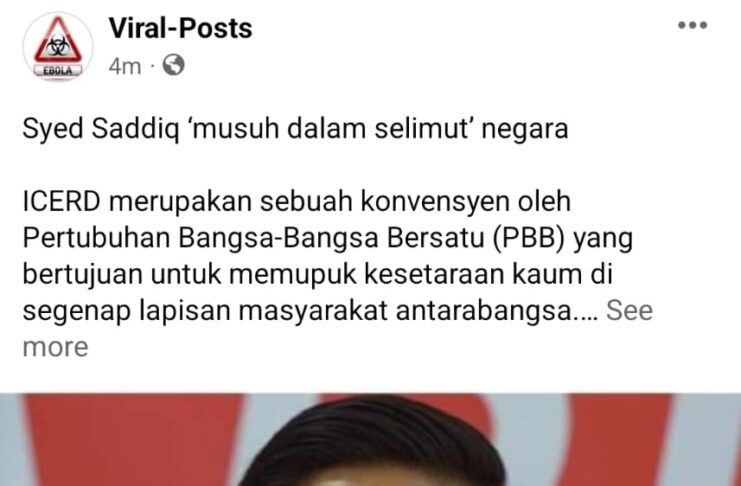The image size is (741, 486).
Task: Click the line starting with ICERD merupakan
Action: [x=297, y=202]
